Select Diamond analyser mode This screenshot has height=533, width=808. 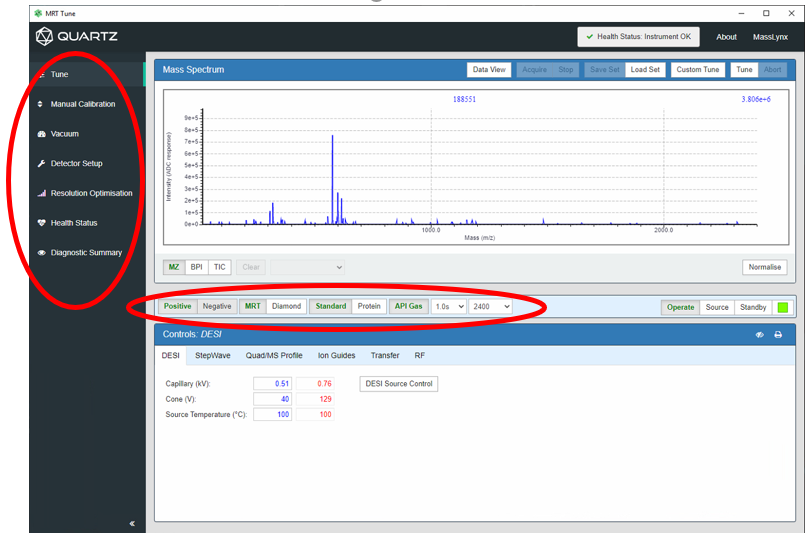coord(286,307)
